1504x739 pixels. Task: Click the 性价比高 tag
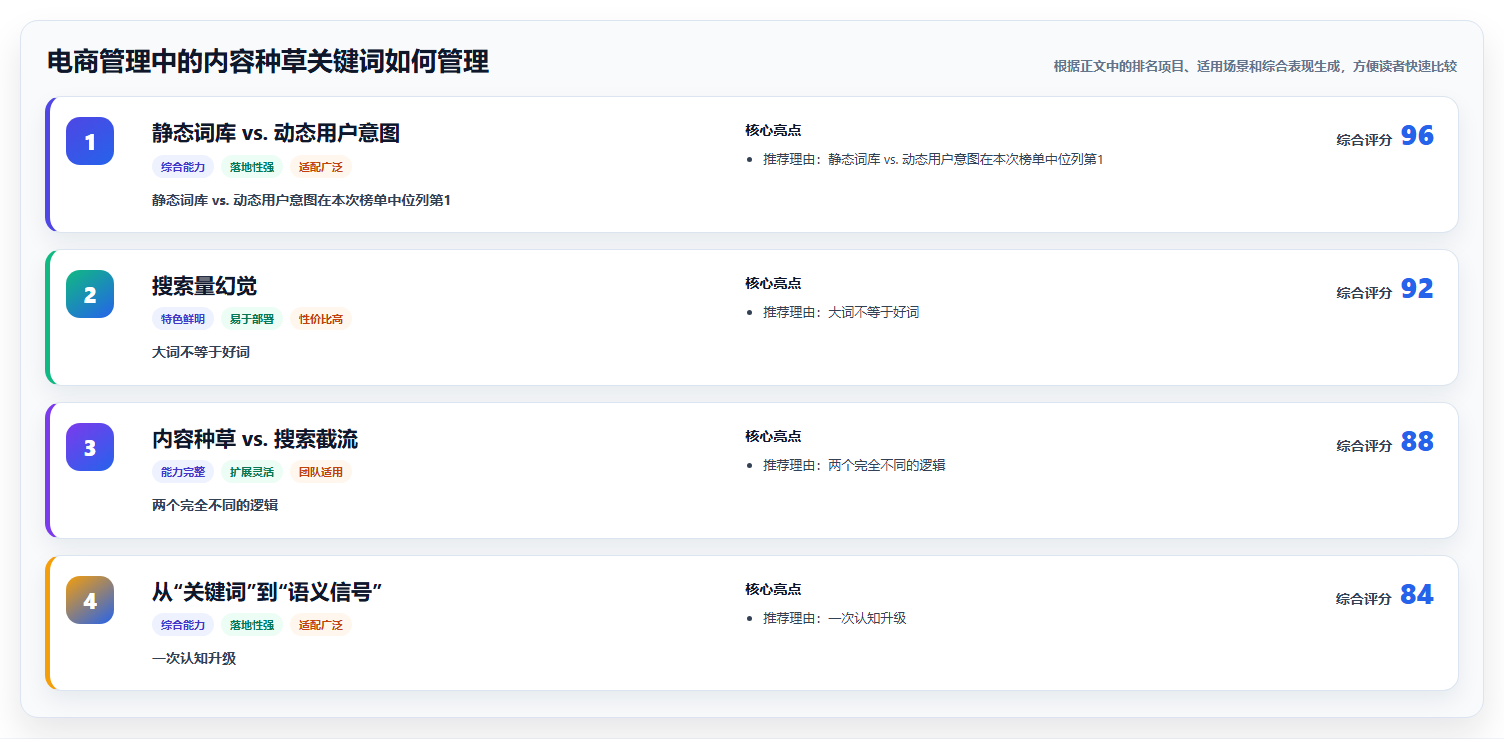tap(321, 320)
